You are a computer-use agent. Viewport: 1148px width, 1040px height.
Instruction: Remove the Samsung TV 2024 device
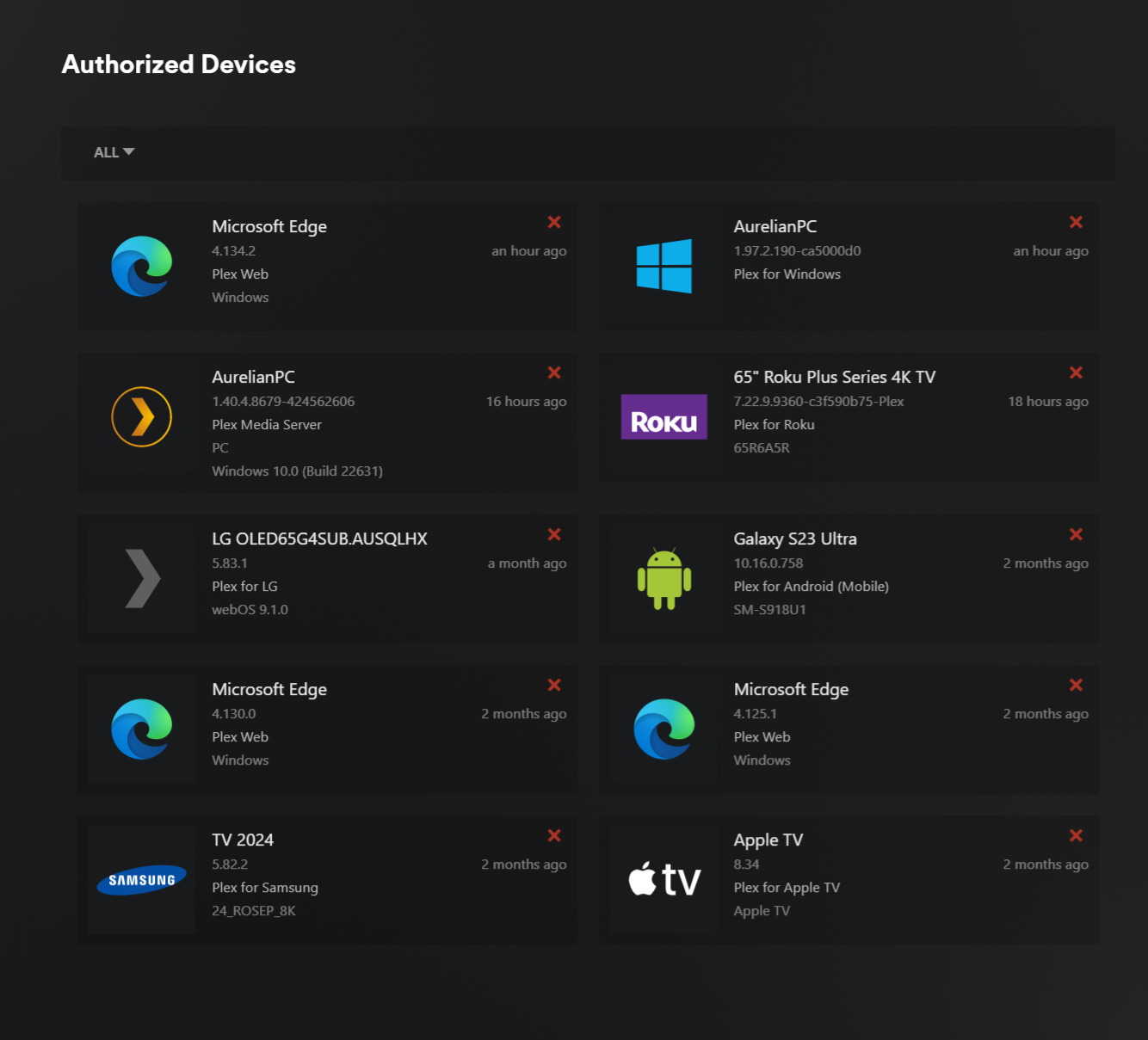tap(554, 835)
